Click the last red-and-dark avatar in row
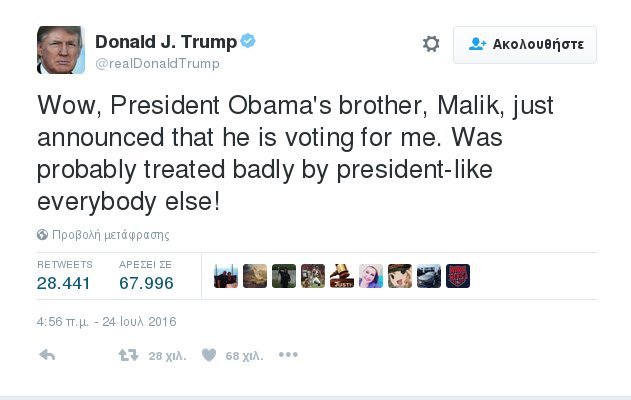Viewport: 631px width, 400px height. click(458, 277)
